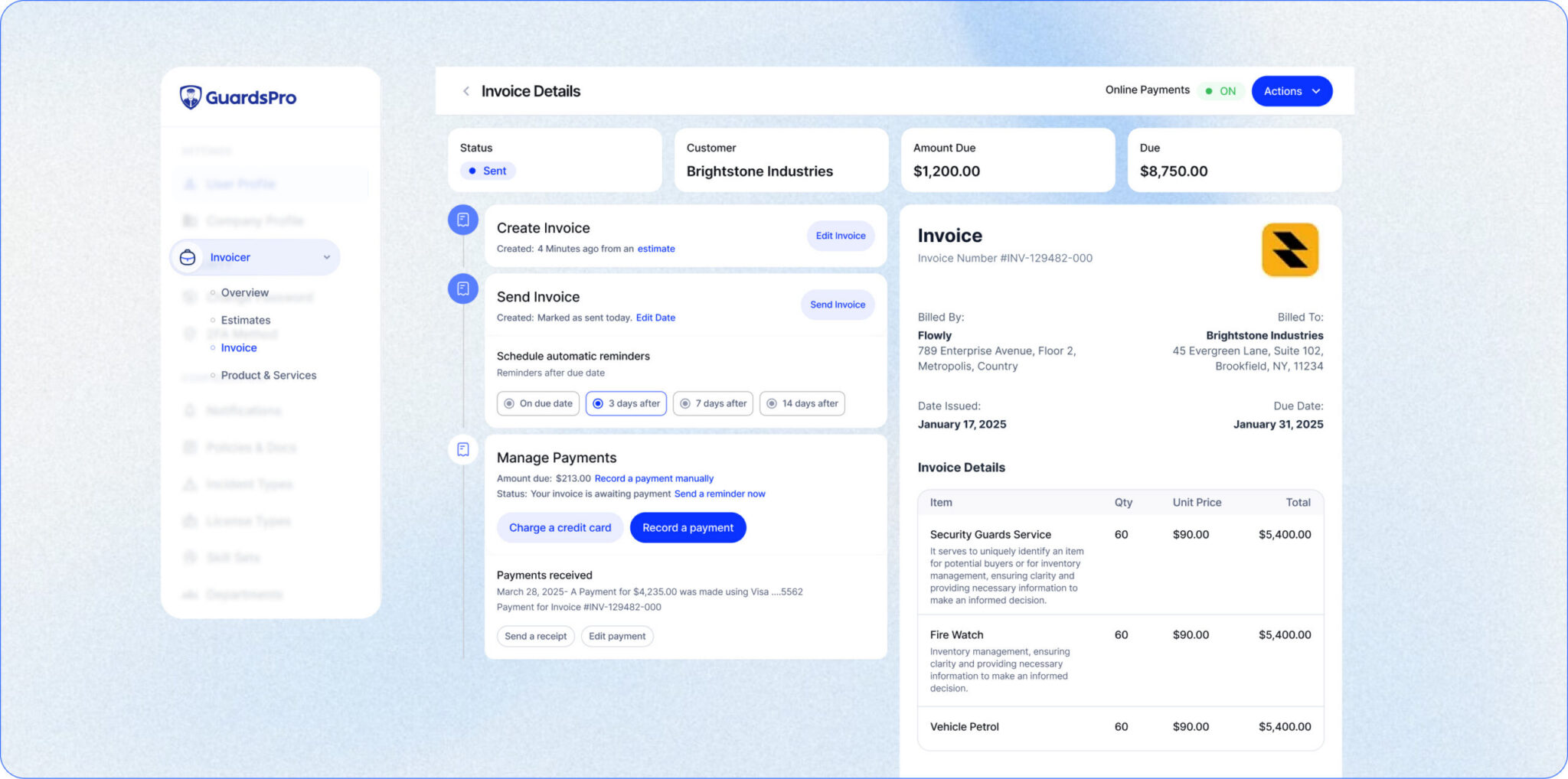Open the Actions dropdown menu
This screenshot has width=1568, height=779.
tap(1291, 91)
